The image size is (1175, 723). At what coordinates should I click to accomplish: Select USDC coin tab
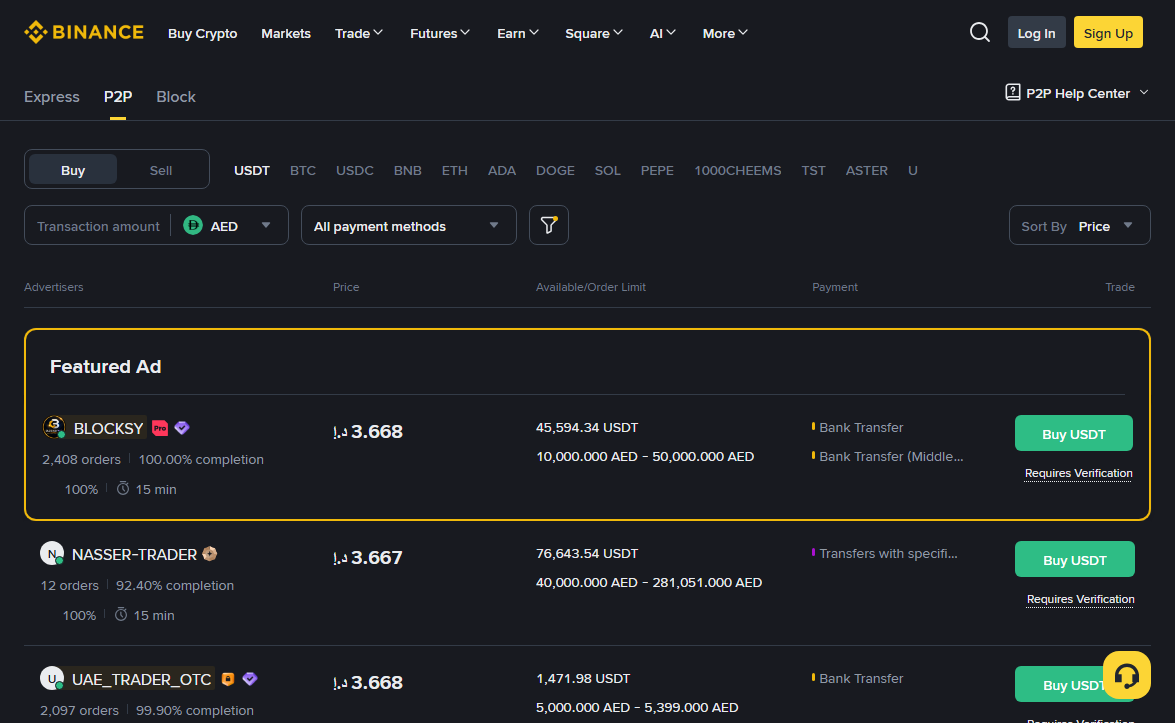click(x=354, y=170)
